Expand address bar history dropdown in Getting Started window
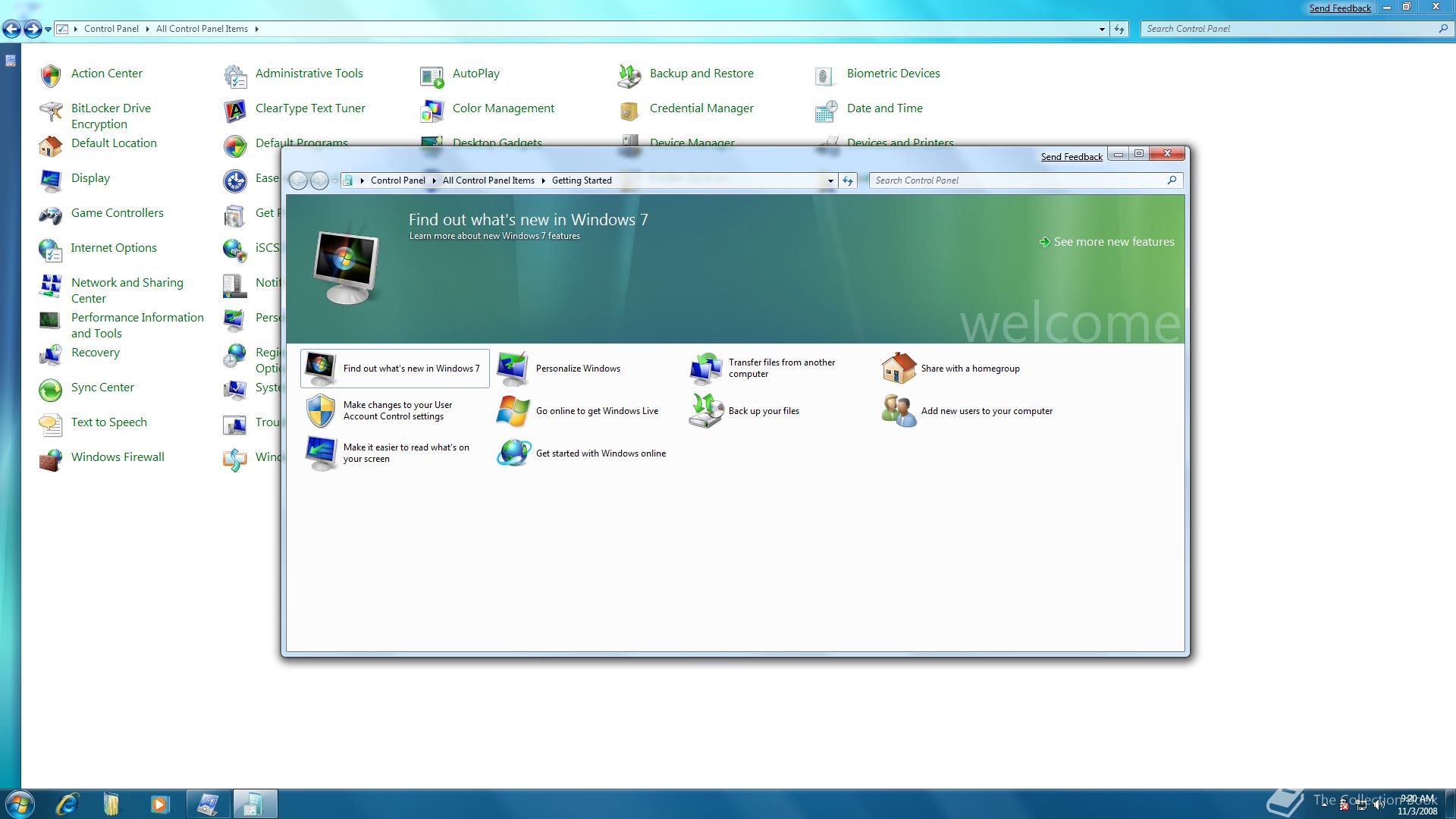1456x819 pixels. tap(830, 180)
